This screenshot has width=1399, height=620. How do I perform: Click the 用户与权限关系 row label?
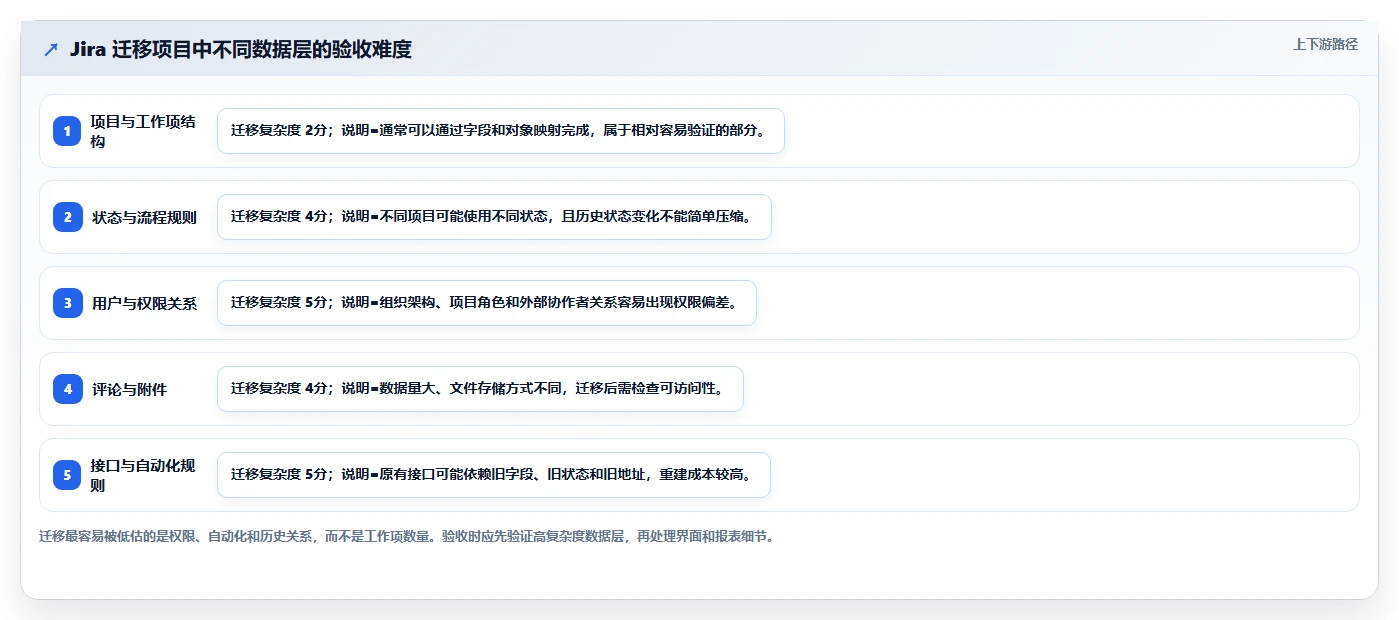pyautogui.click(x=144, y=303)
